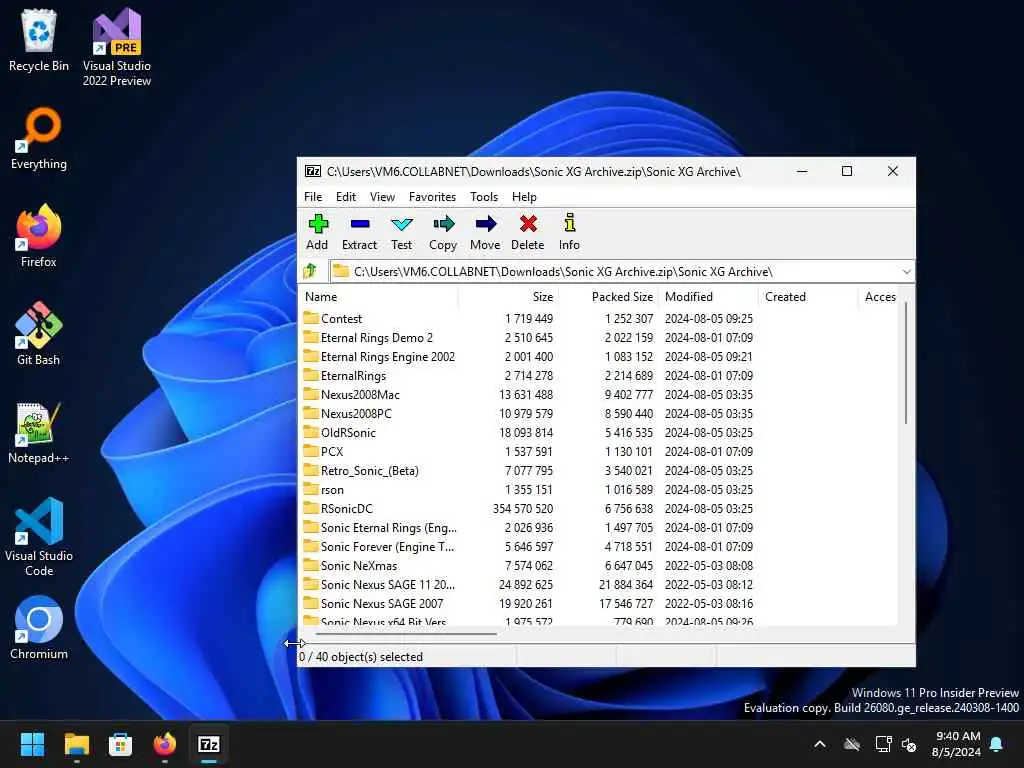Select the Visual Studio Code desktop icon
Screen dimensions: 1024x768
click(x=39, y=537)
